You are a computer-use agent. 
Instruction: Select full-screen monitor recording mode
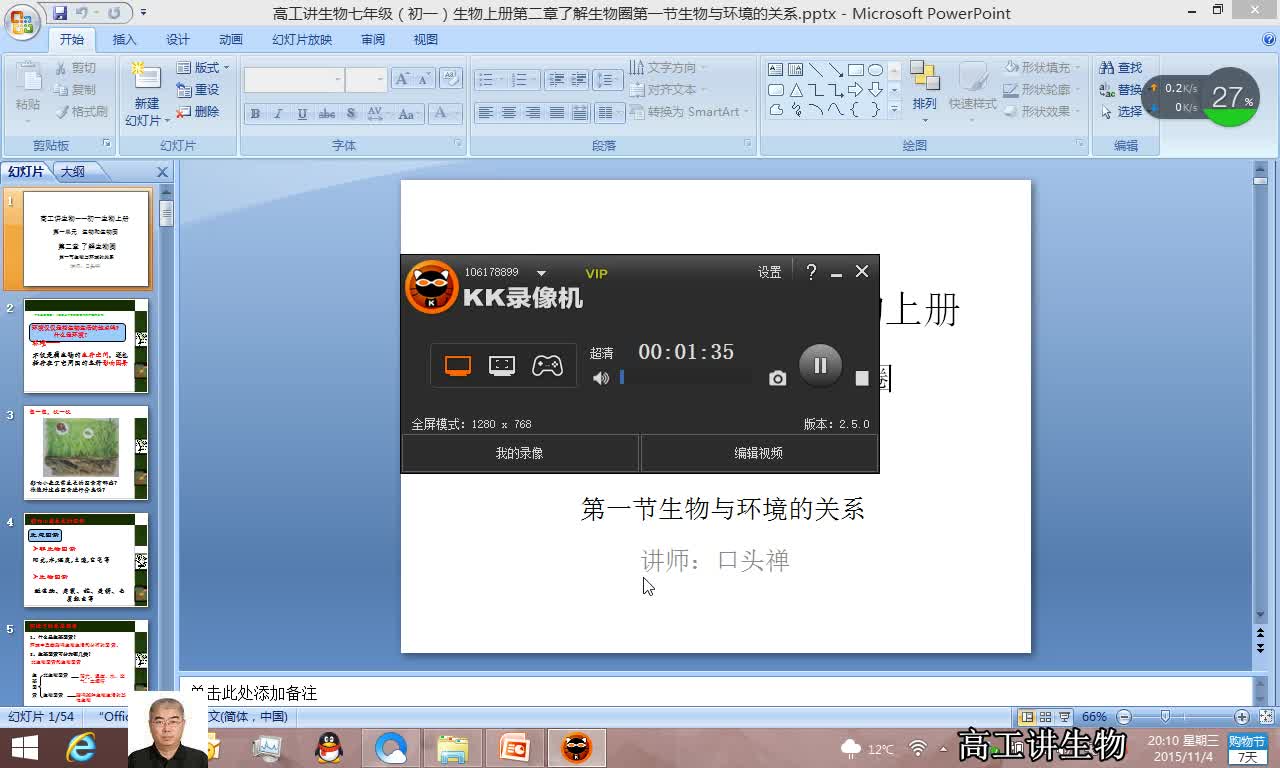tap(458, 366)
